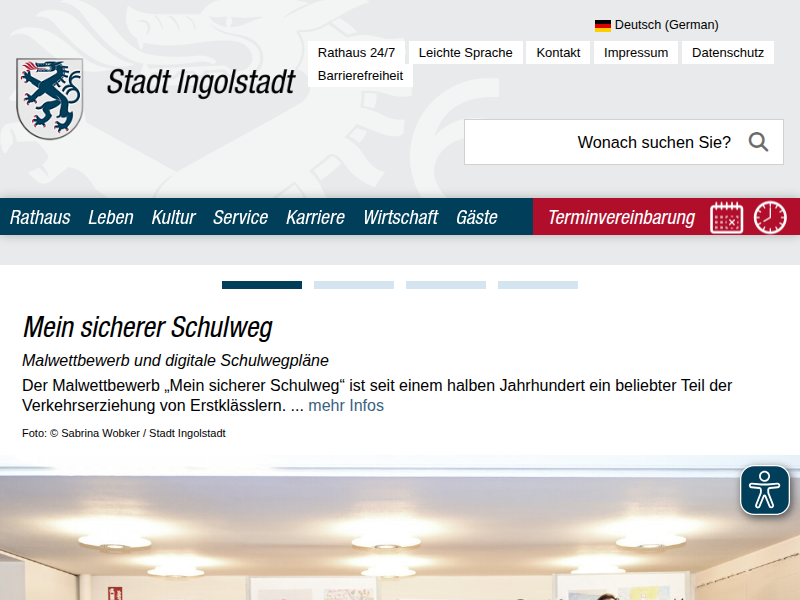Click the Ingolstadt coat of arms logo

coord(49,98)
